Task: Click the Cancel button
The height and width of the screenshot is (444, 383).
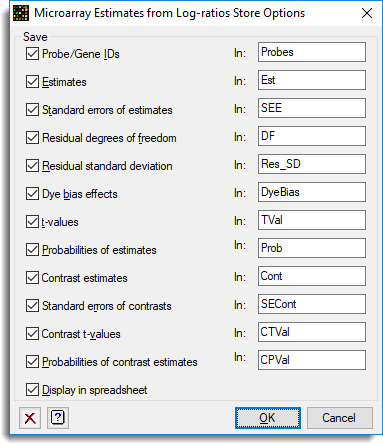Action: pos(340,418)
